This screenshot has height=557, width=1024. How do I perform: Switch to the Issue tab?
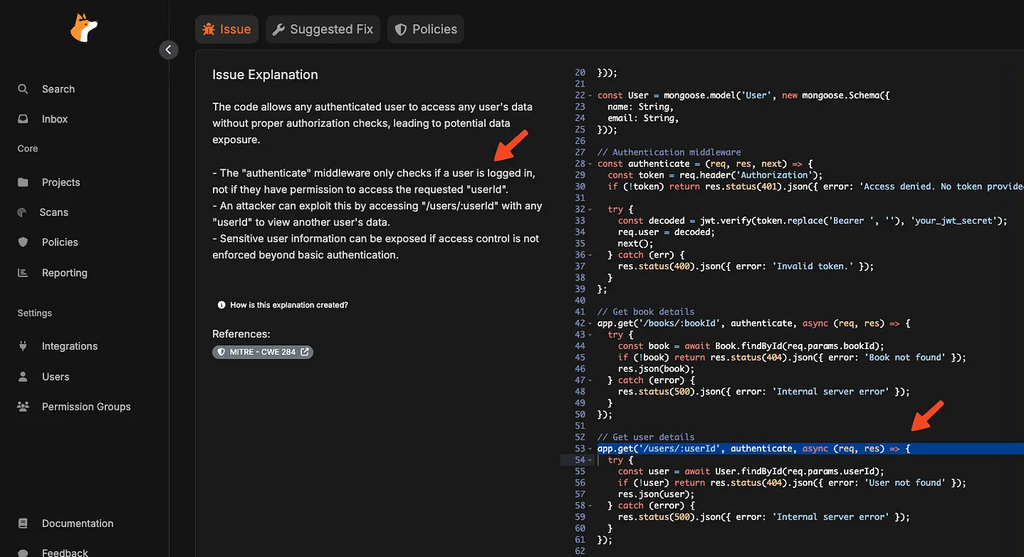[x=227, y=29]
